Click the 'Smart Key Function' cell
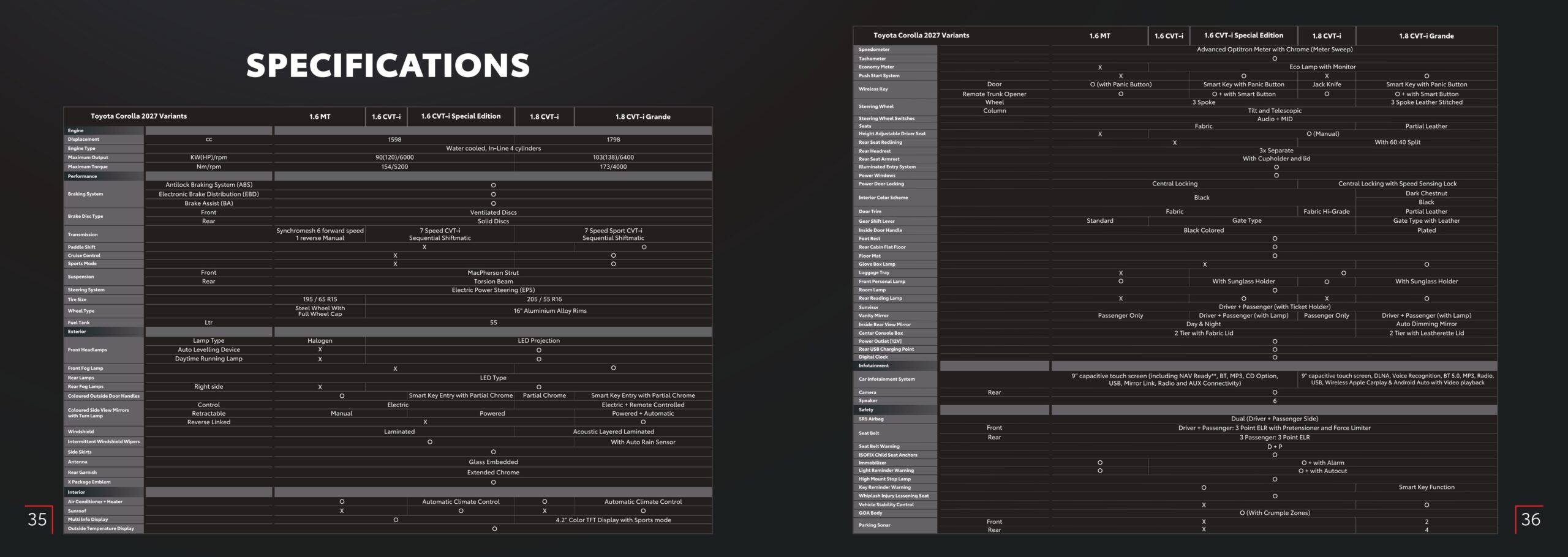This screenshot has height=557, width=1568. pyautogui.click(x=1427, y=487)
